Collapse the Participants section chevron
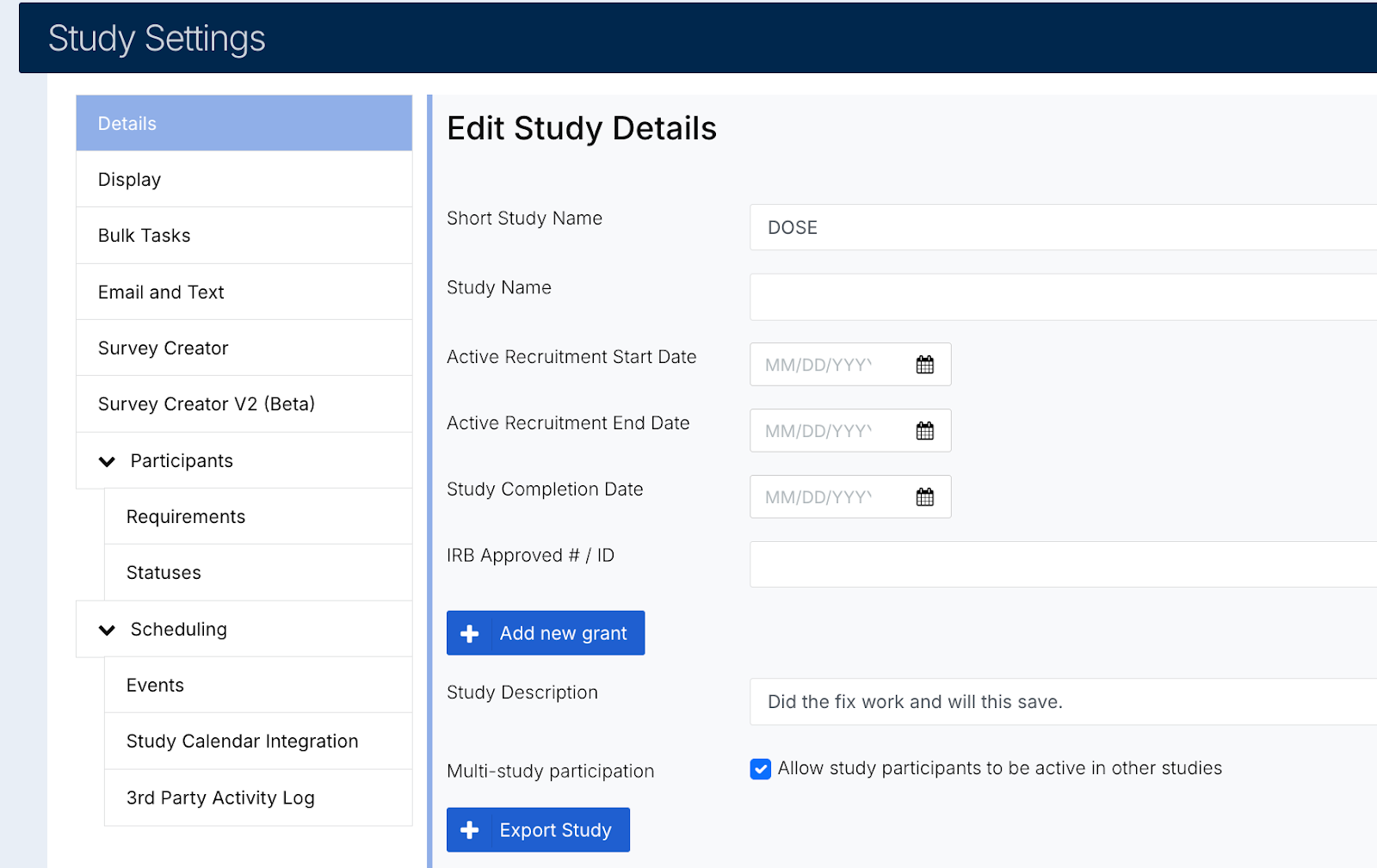Viewport: 1377px width, 868px height. pos(107,462)
